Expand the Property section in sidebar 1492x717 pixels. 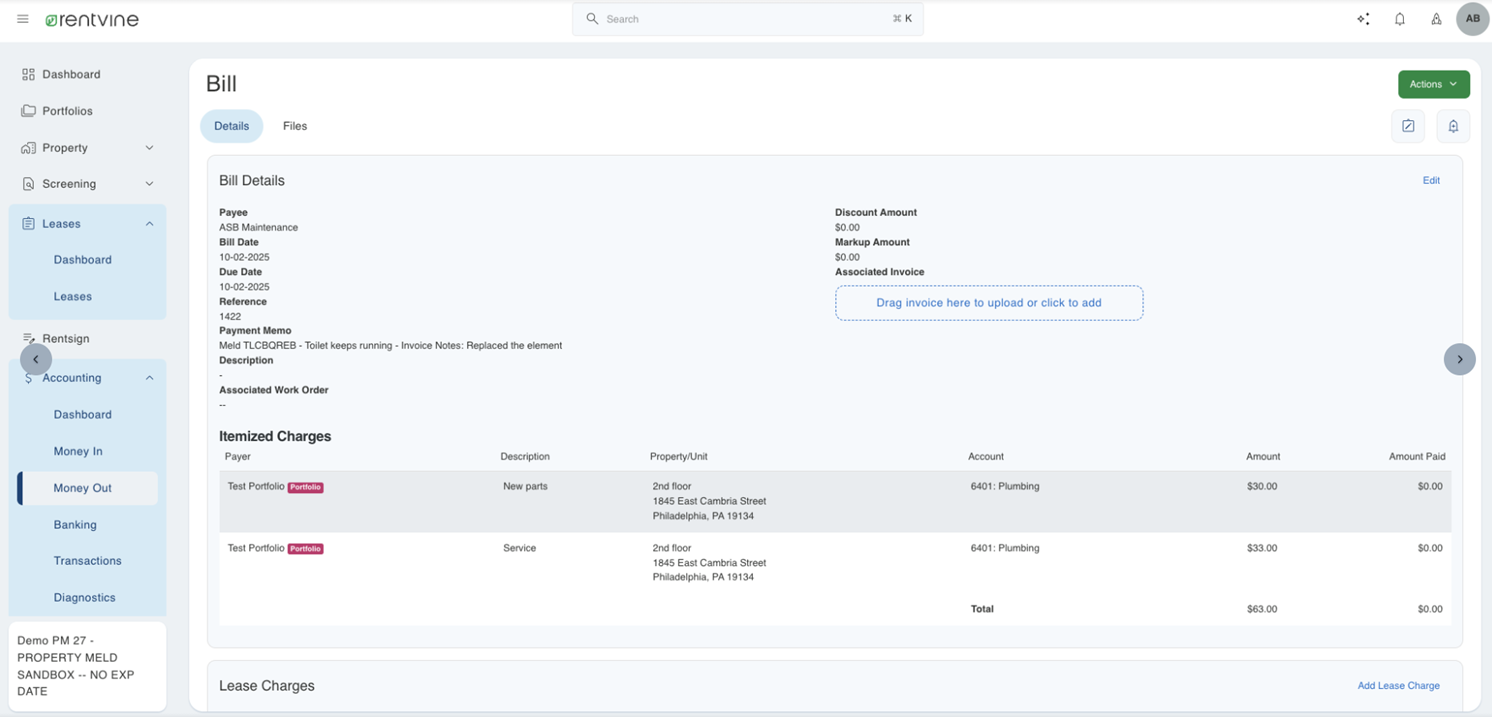[149, 147]
